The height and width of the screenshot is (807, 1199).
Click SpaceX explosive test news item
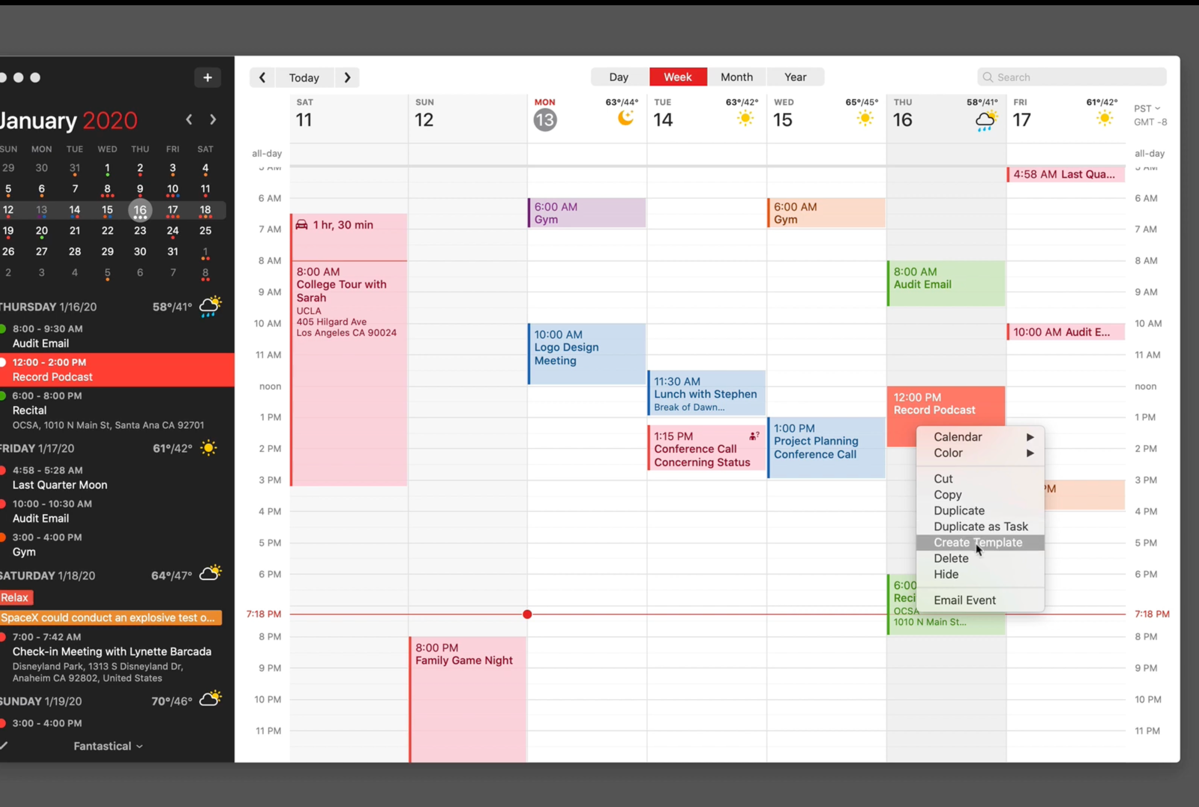click(x=111, y=617)
